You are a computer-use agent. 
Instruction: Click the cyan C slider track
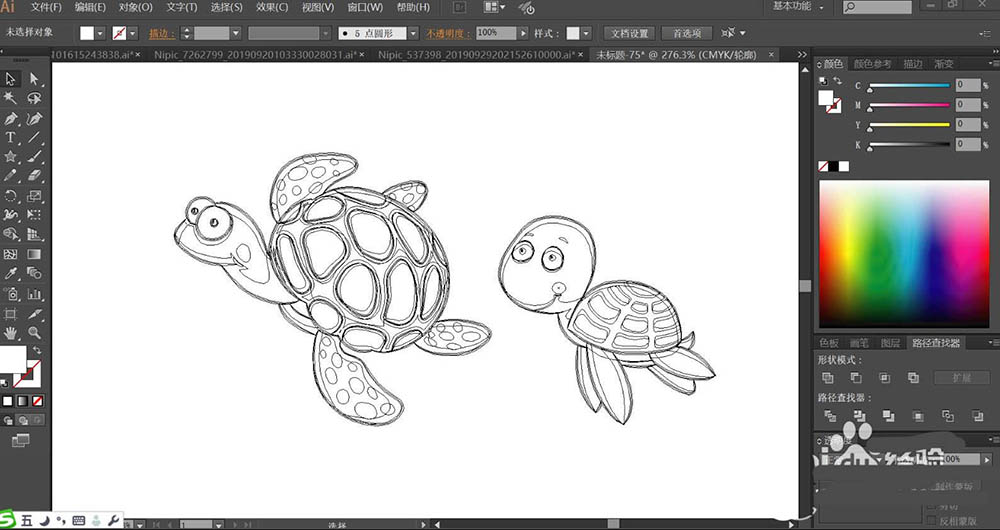(909, 85)
